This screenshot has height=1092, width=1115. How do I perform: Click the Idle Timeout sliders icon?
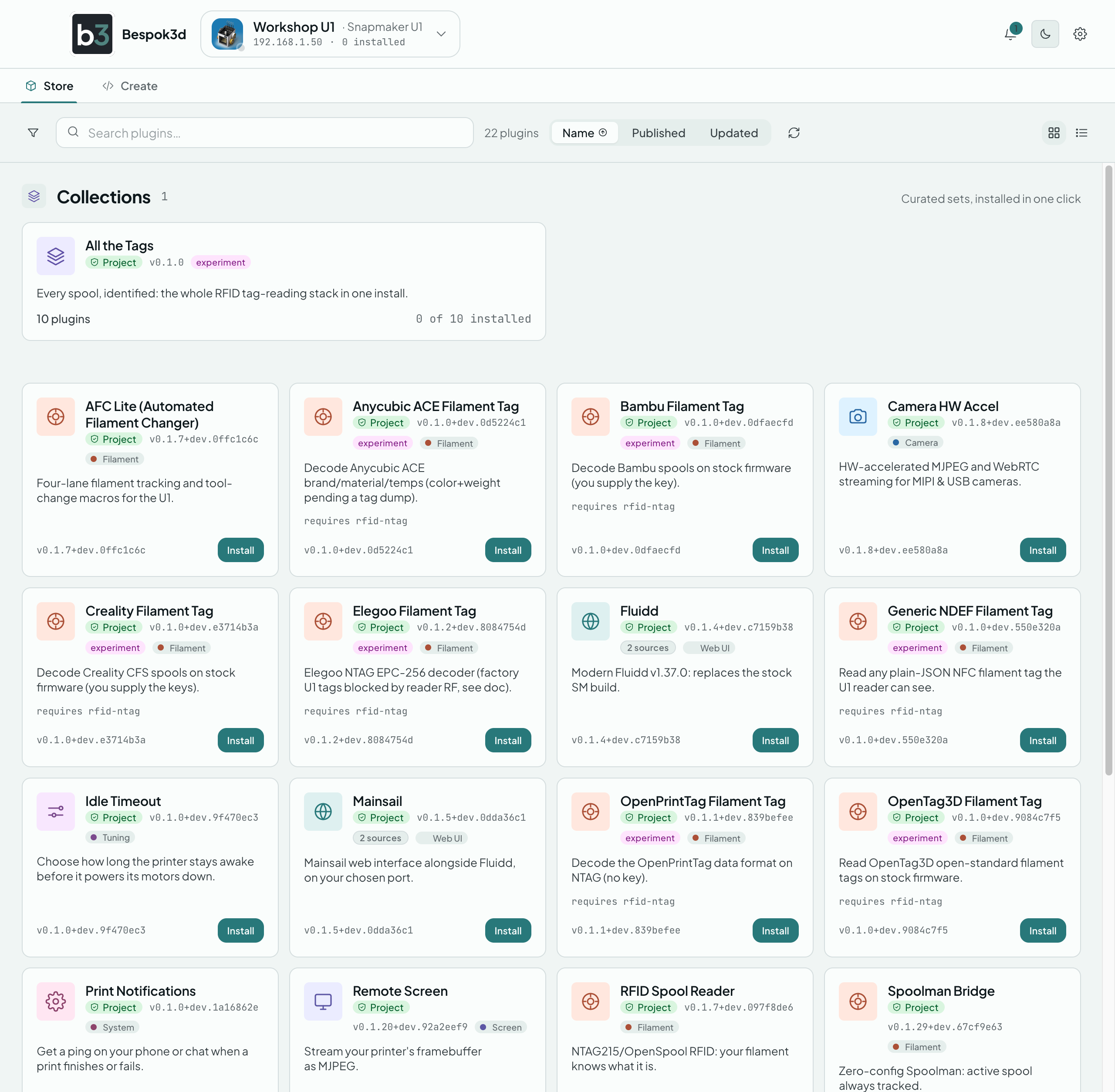56,812
